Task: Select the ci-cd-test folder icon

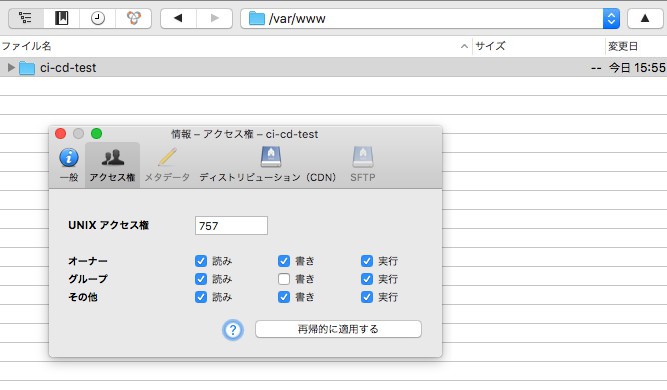Action: (26, 68)
